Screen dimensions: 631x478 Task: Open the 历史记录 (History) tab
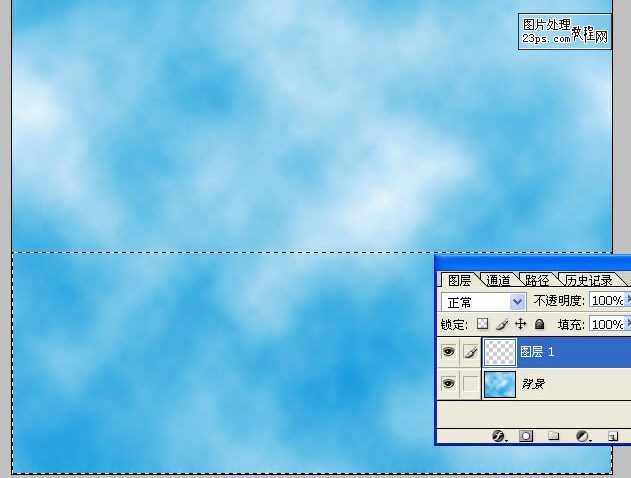[x=589, y=280]
